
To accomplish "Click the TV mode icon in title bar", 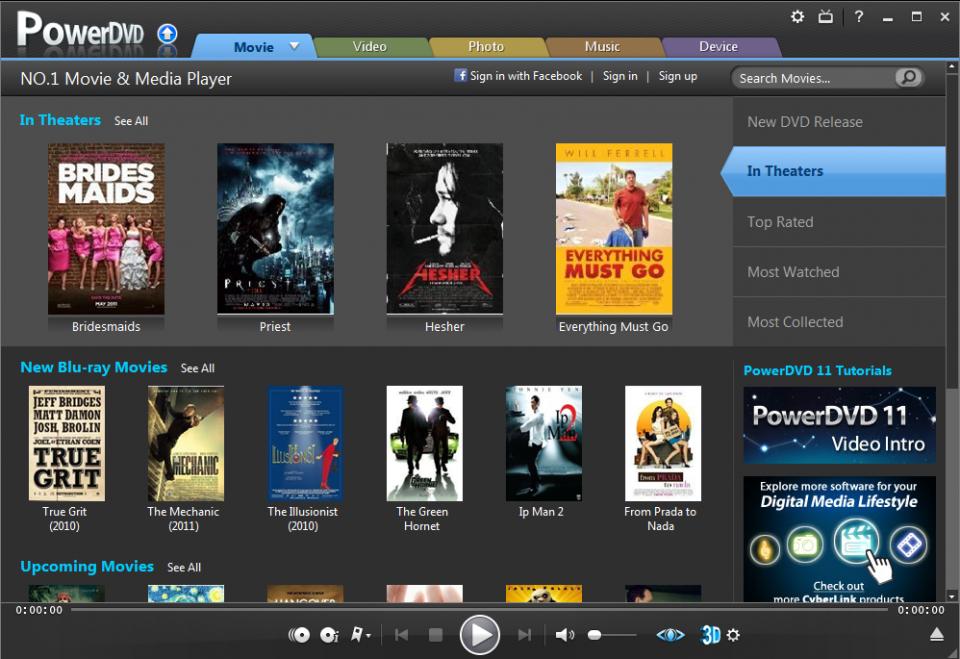I will (825, 17).
